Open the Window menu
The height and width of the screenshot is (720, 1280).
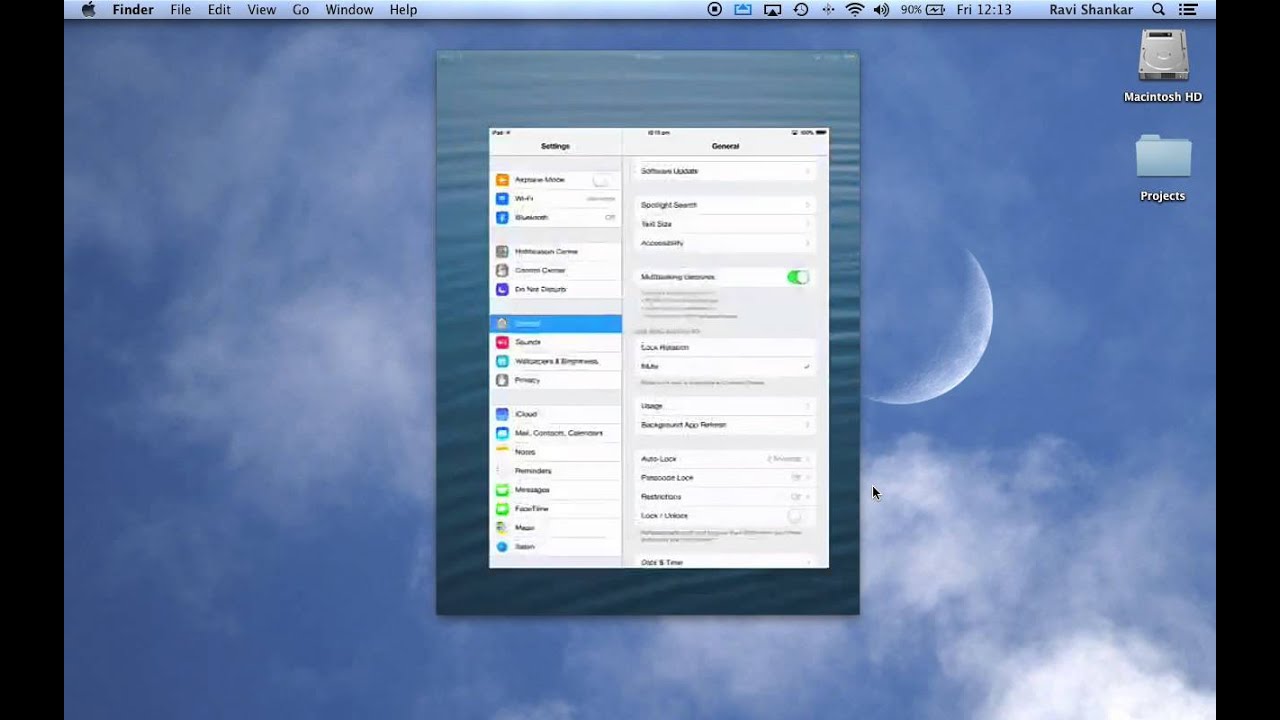[350, 10]
